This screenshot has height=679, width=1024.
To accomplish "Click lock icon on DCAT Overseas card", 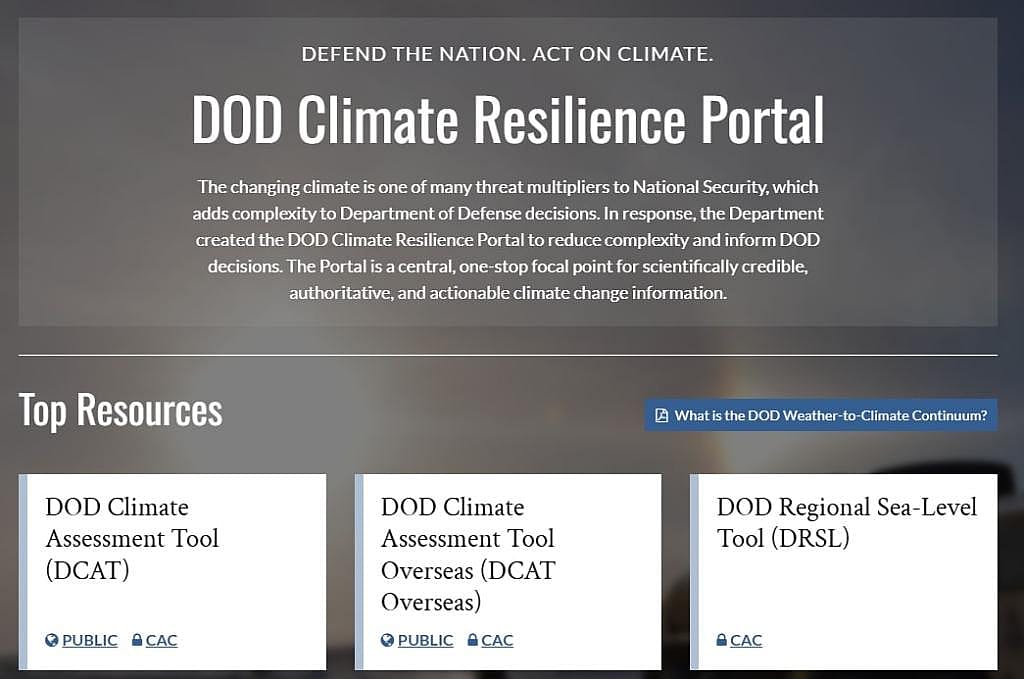I will 473,640.
